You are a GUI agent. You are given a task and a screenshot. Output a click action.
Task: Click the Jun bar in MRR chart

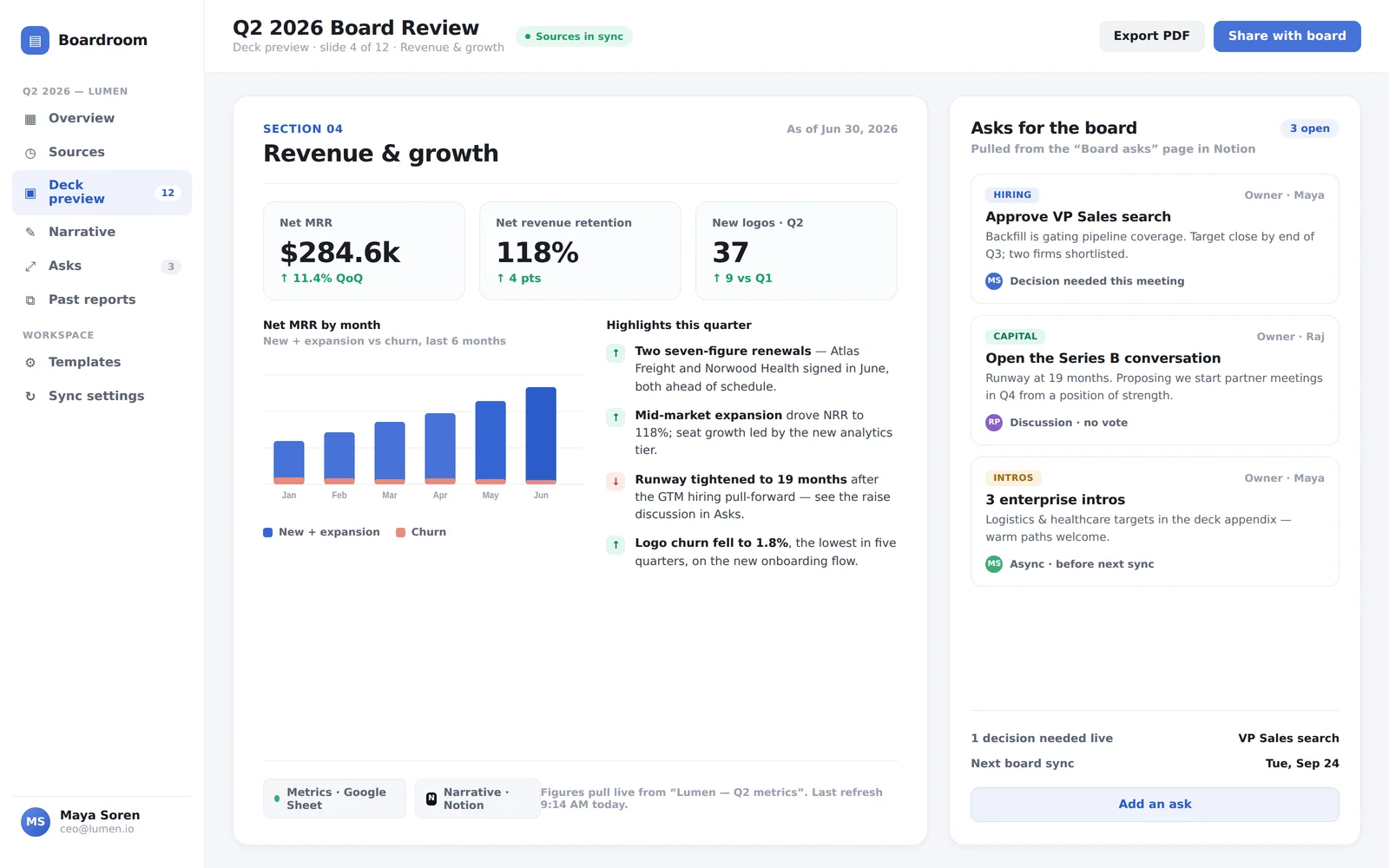541,436
